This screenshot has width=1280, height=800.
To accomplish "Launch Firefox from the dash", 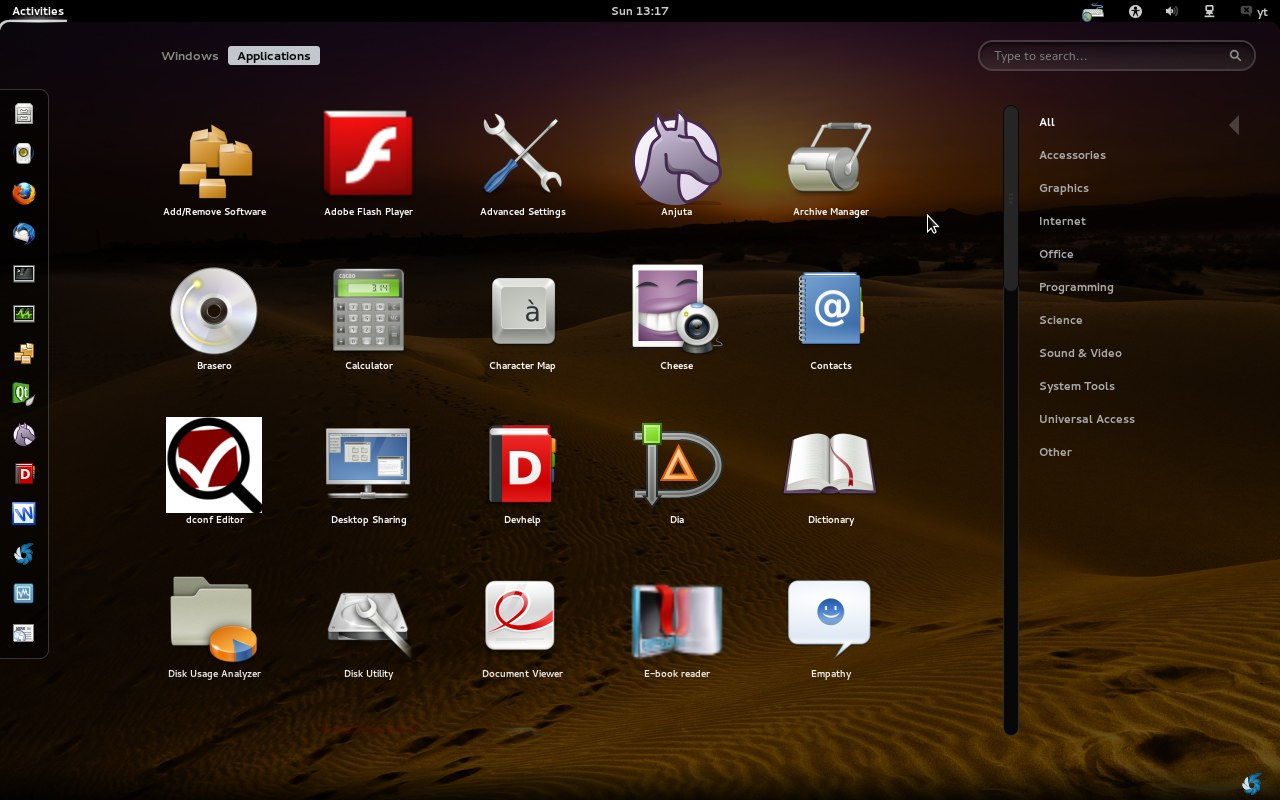I will coord(24,193).
